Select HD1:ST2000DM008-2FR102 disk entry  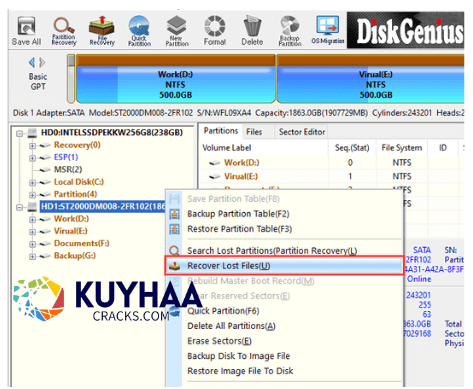click(x=103, y=207)
